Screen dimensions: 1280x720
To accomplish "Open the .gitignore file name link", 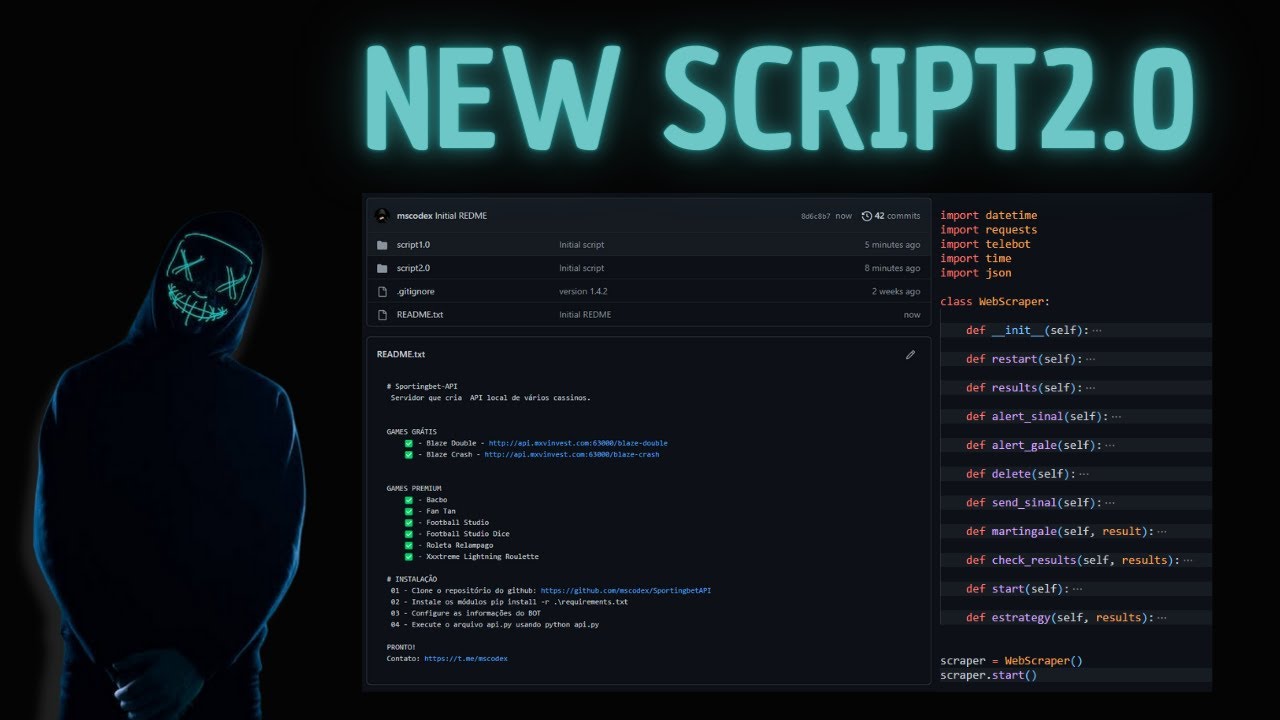I will pyautogui.click(x=415, y=291).
